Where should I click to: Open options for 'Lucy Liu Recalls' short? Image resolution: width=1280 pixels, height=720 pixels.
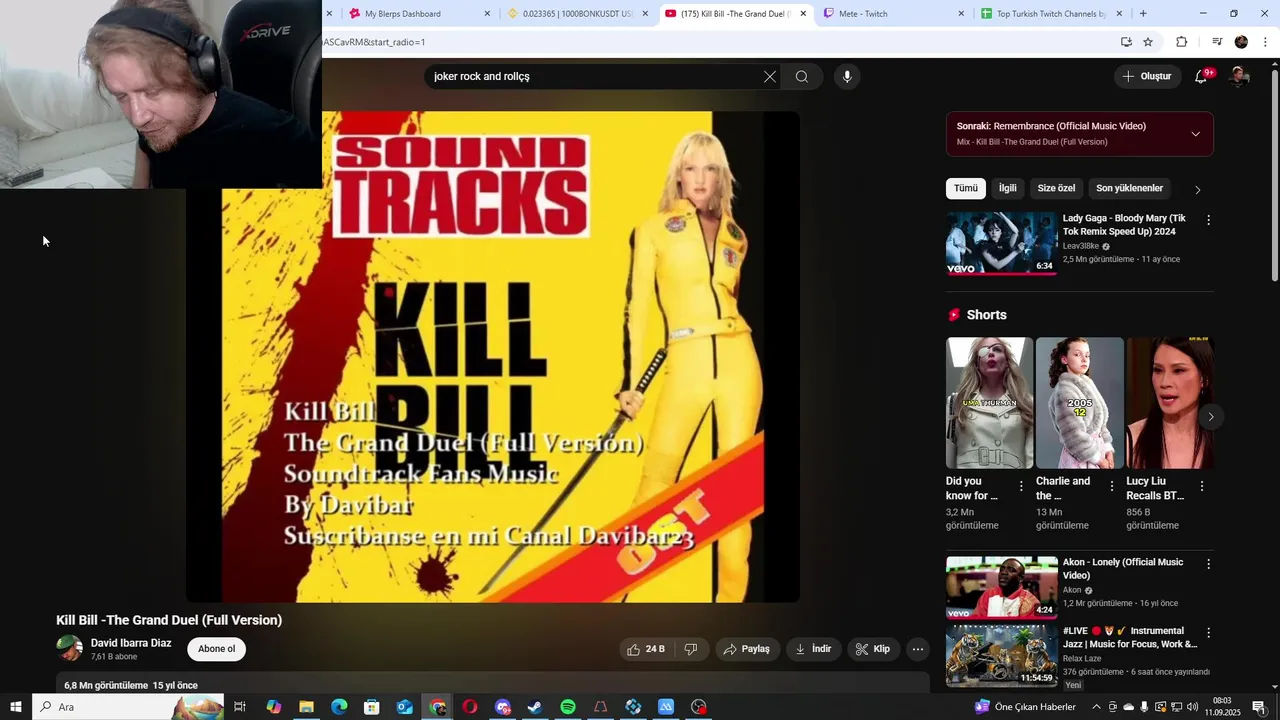1202,486
